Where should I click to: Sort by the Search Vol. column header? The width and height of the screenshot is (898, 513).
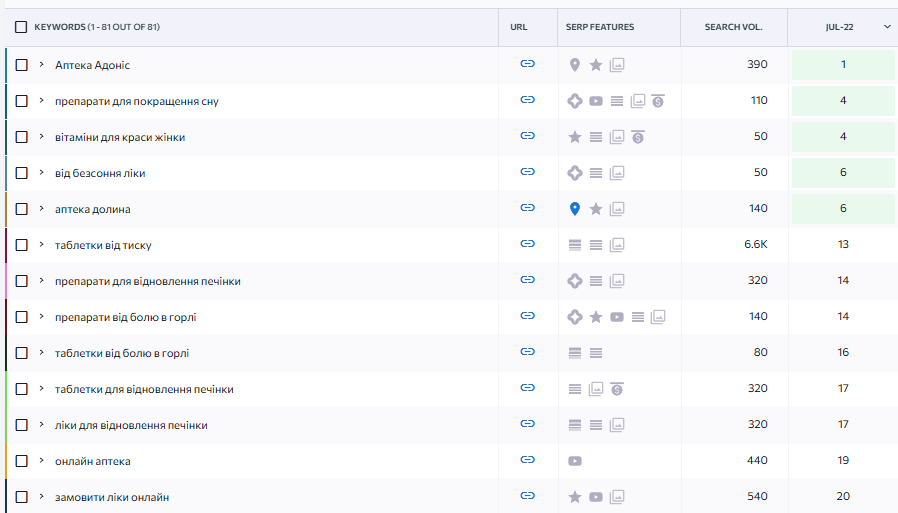[x=733, y=27]
